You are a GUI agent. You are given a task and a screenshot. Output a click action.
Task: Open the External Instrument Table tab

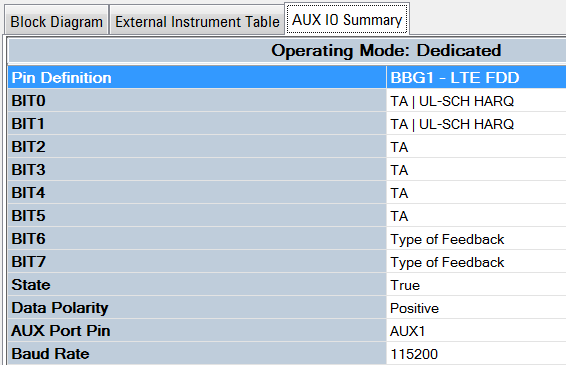197,22
